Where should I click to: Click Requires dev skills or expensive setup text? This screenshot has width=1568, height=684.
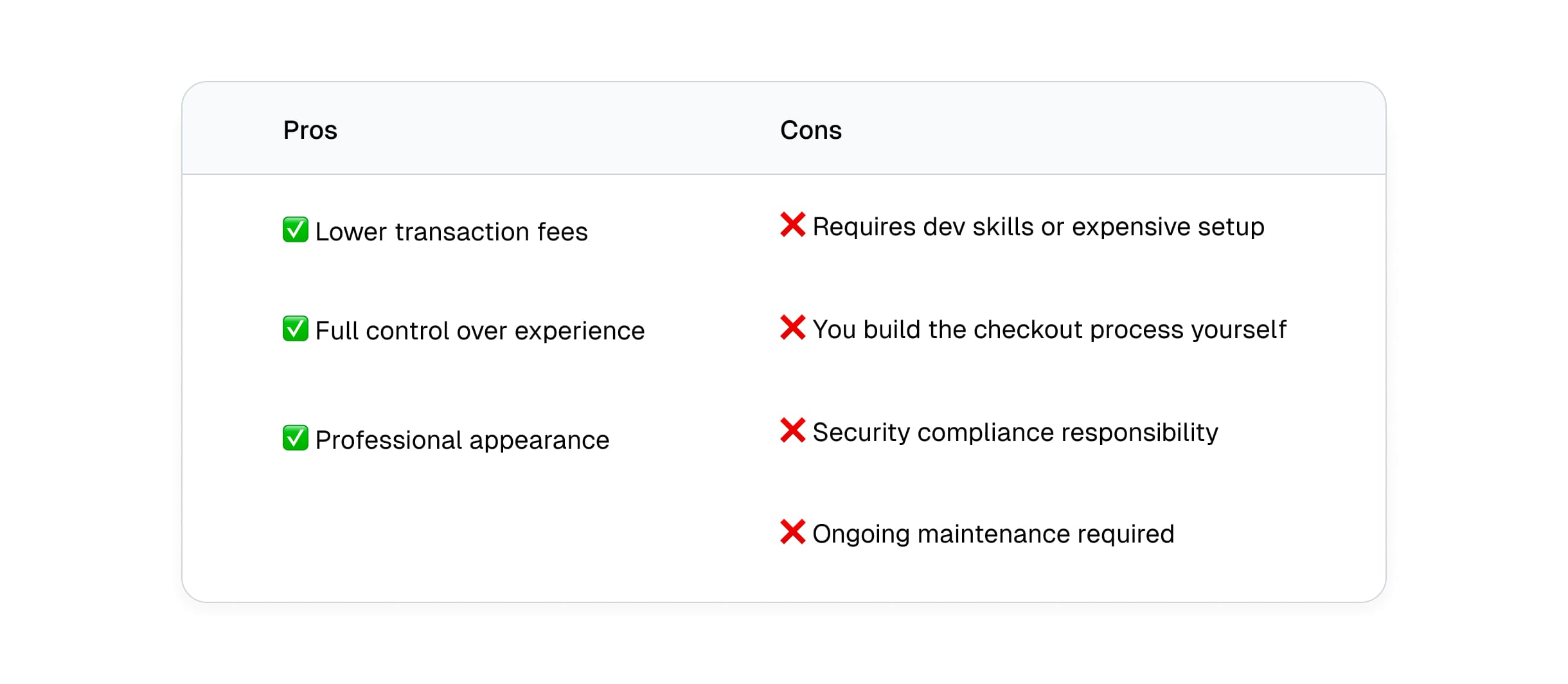(x=1038, y=227)
